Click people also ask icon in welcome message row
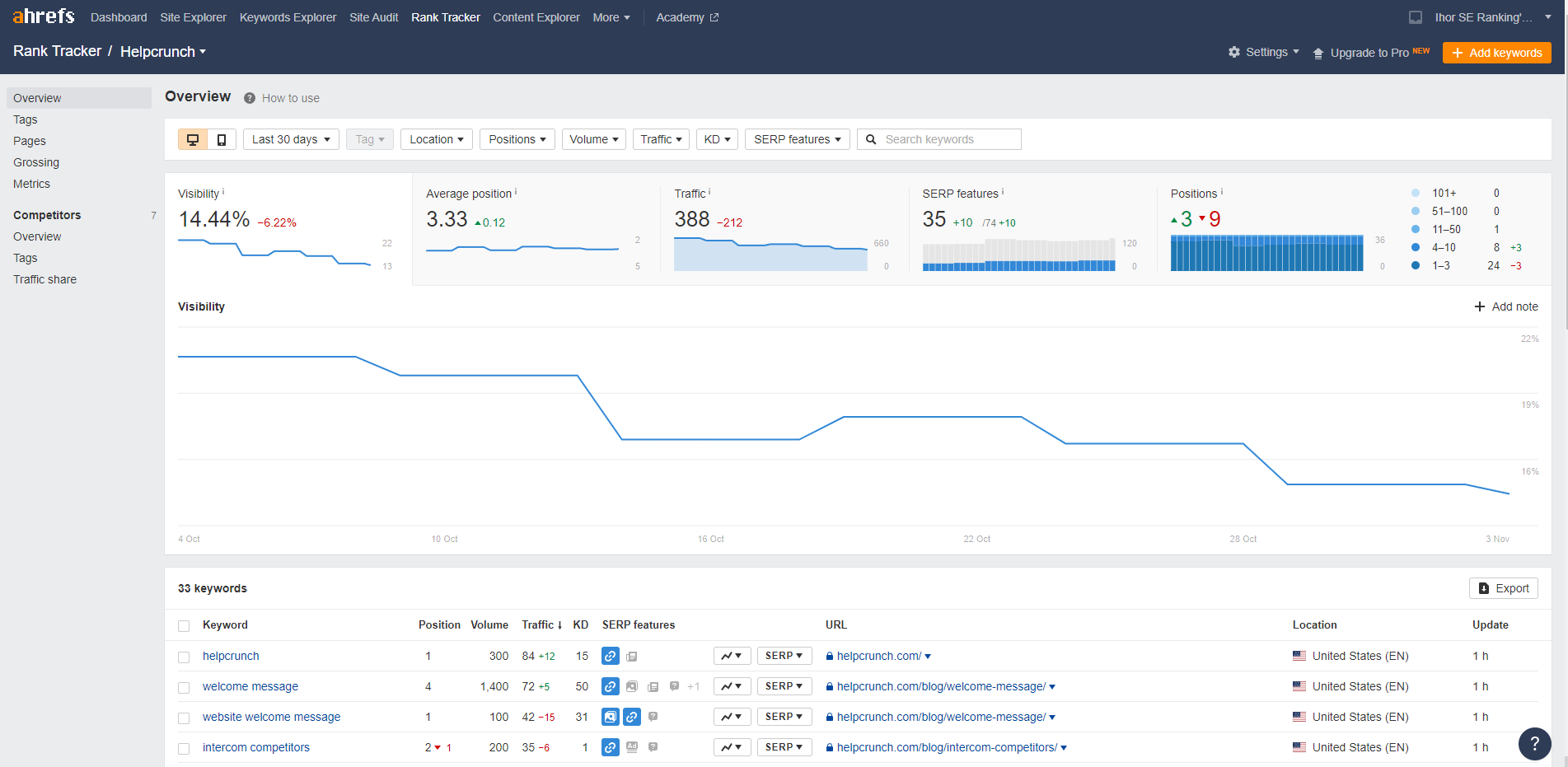Viewport: 1568px width, 767px height. (x=674, y=686)
